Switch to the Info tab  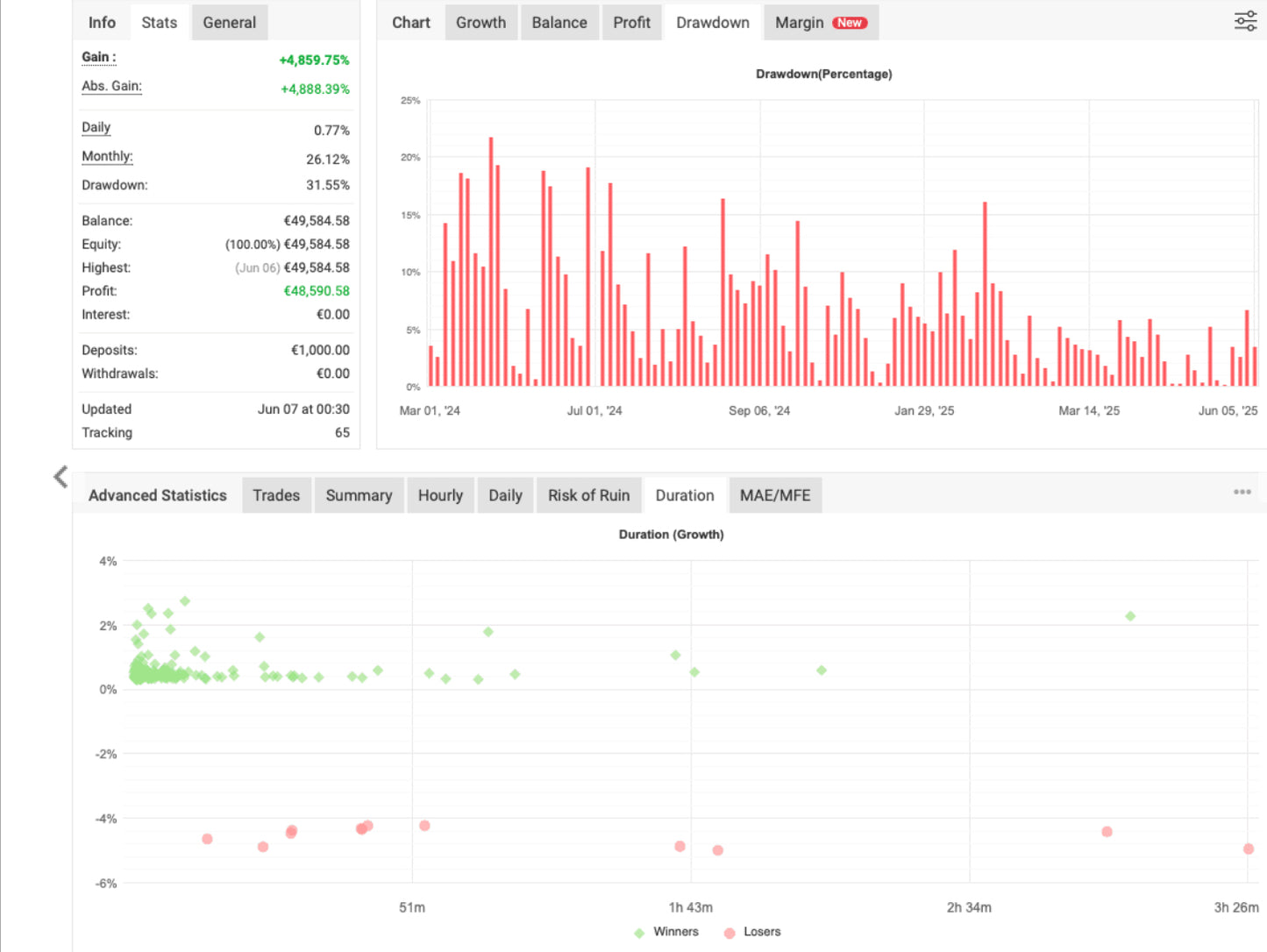[102, 23]
